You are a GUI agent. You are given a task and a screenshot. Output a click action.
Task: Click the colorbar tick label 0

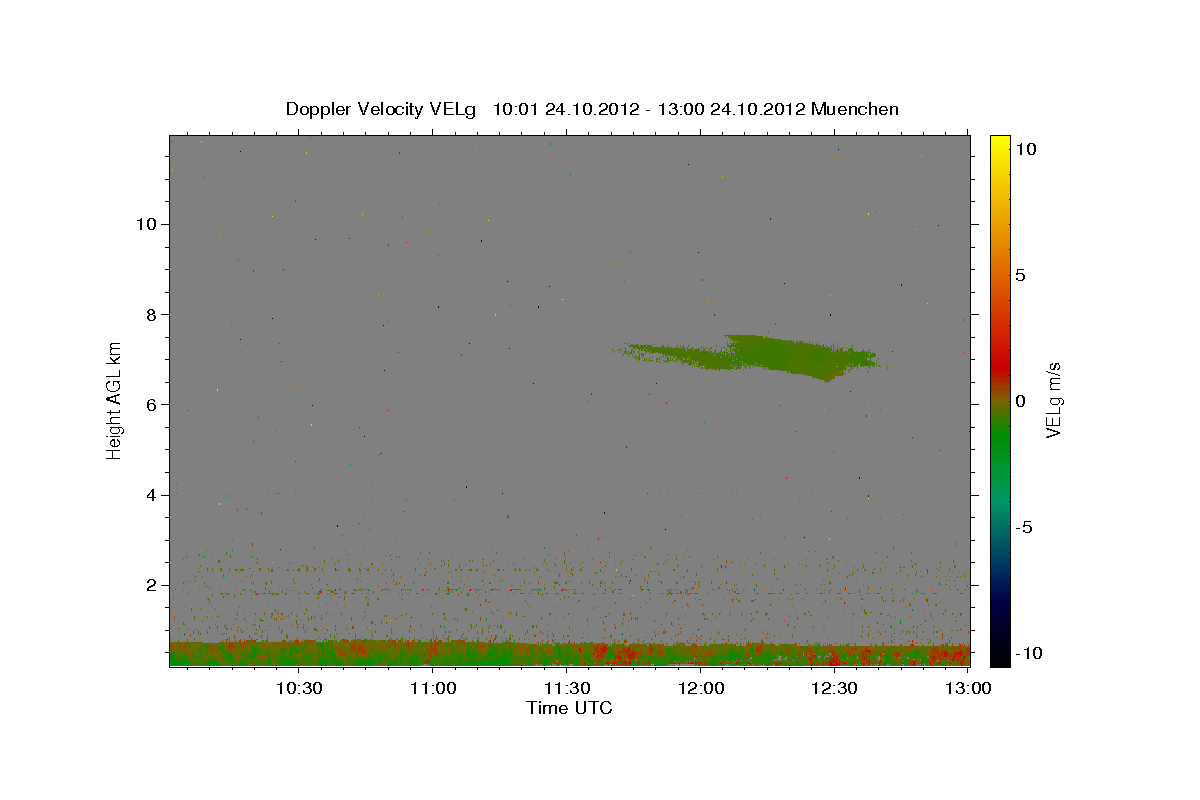pos(1020,401)
